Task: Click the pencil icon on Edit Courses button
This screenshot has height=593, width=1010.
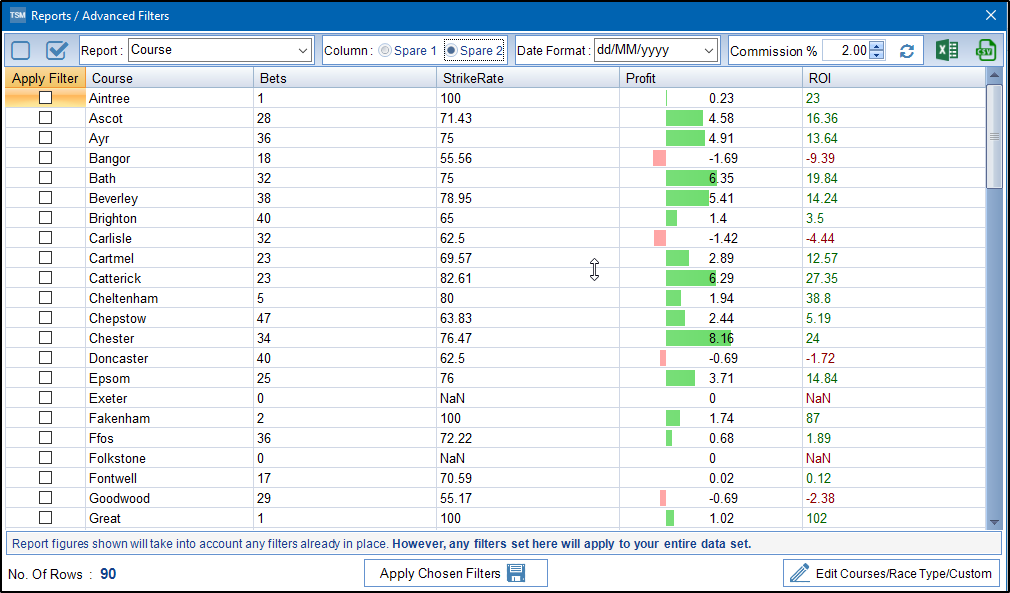Action: click(799, 573)
